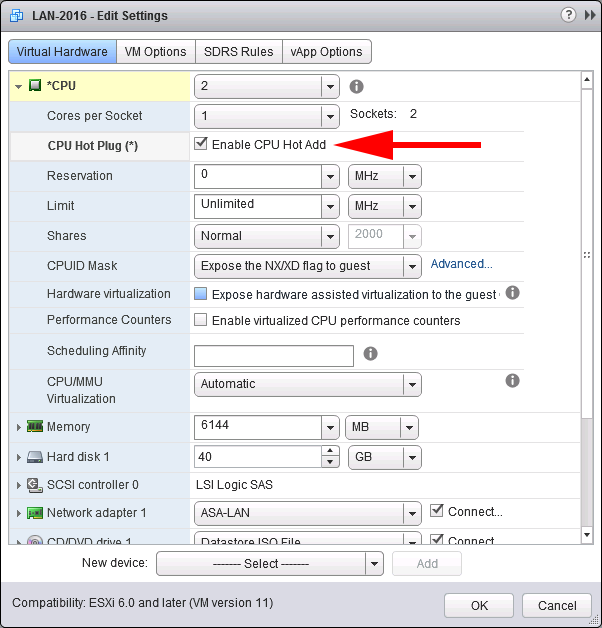Click the info icon for CPU/MMU Virtualization
This screenshot has width=602, height=628.
point(512,380)
